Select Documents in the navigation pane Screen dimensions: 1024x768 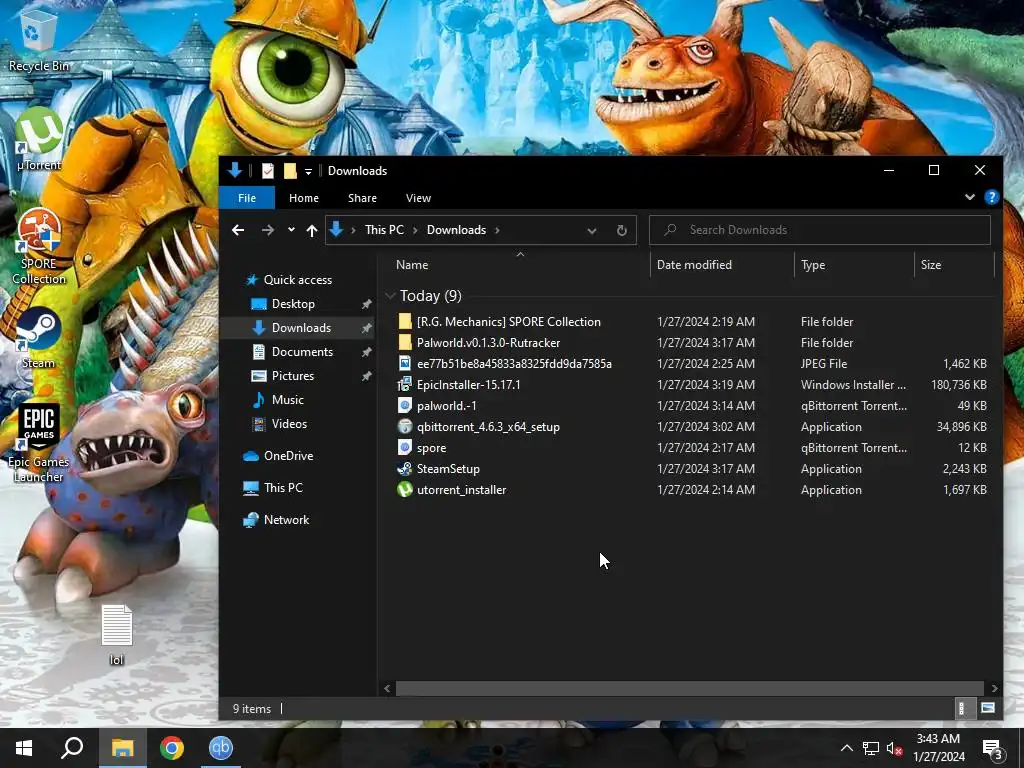tap(302, 351)
